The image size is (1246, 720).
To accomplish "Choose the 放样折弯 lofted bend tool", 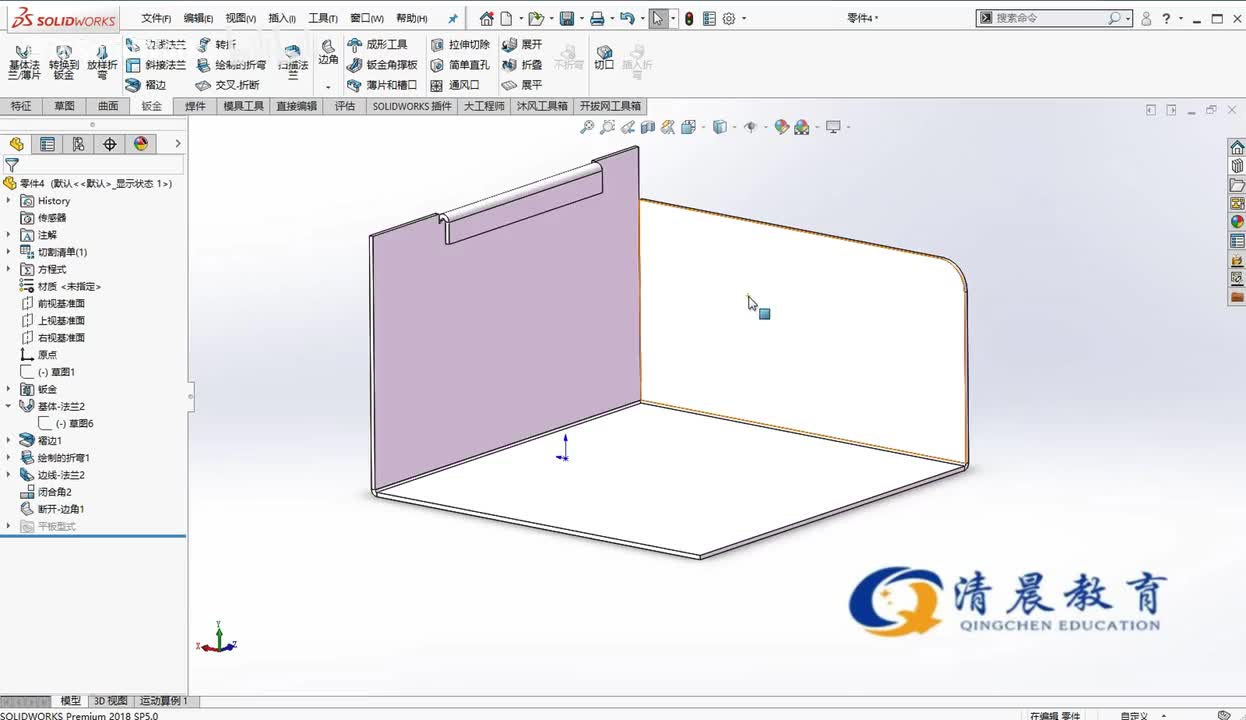I will 102,62.
